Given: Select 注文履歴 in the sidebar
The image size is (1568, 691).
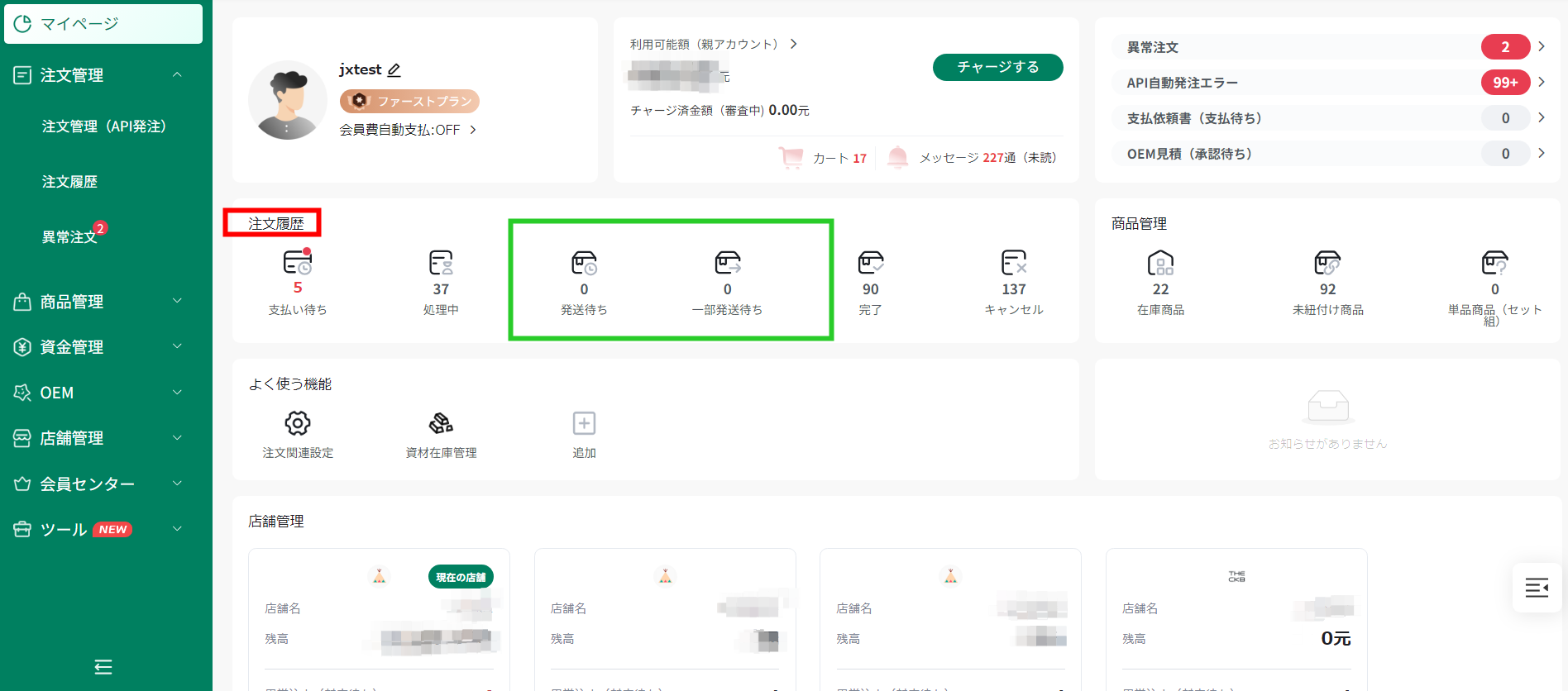Looking at the screenshot, I should 70,182.
